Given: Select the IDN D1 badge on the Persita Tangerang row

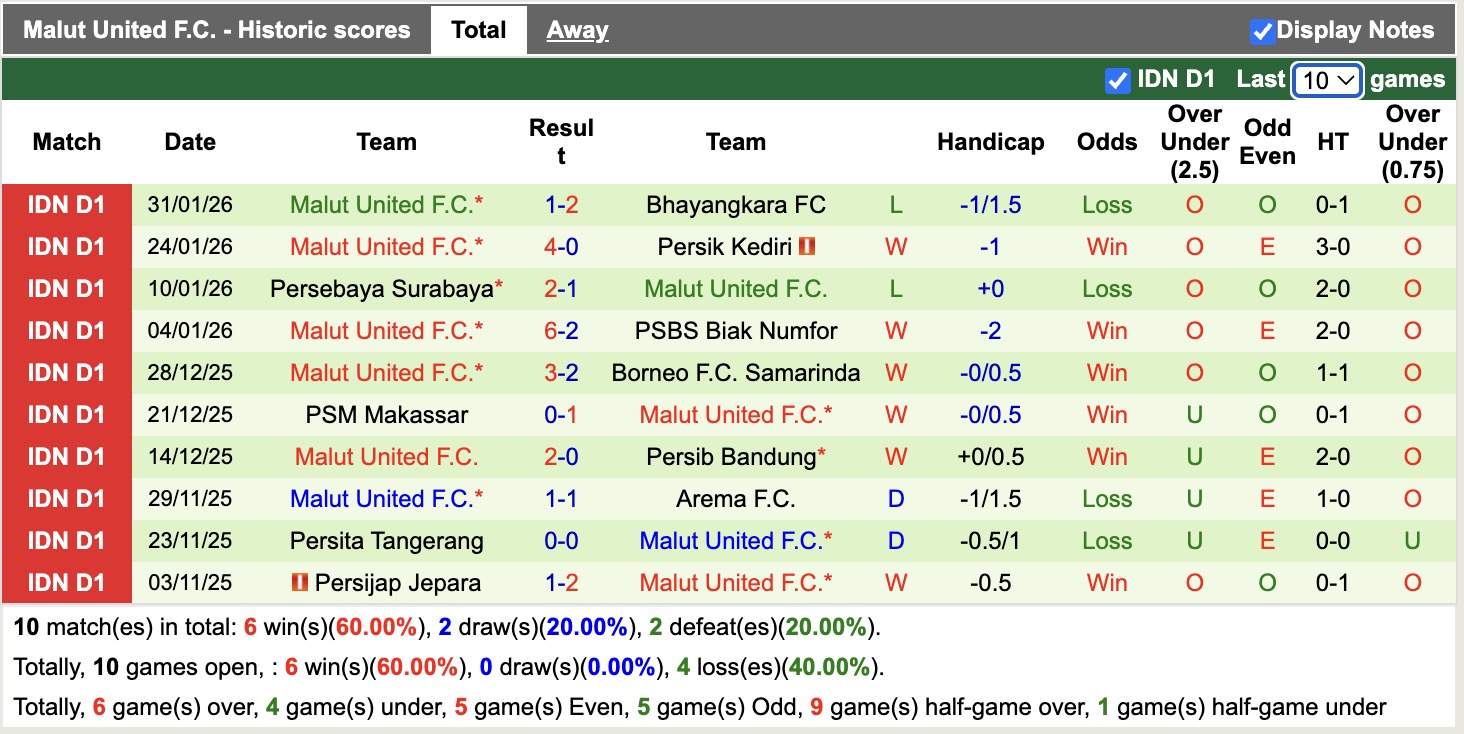Looking at the screenshot, I should [x=66, y=540].
